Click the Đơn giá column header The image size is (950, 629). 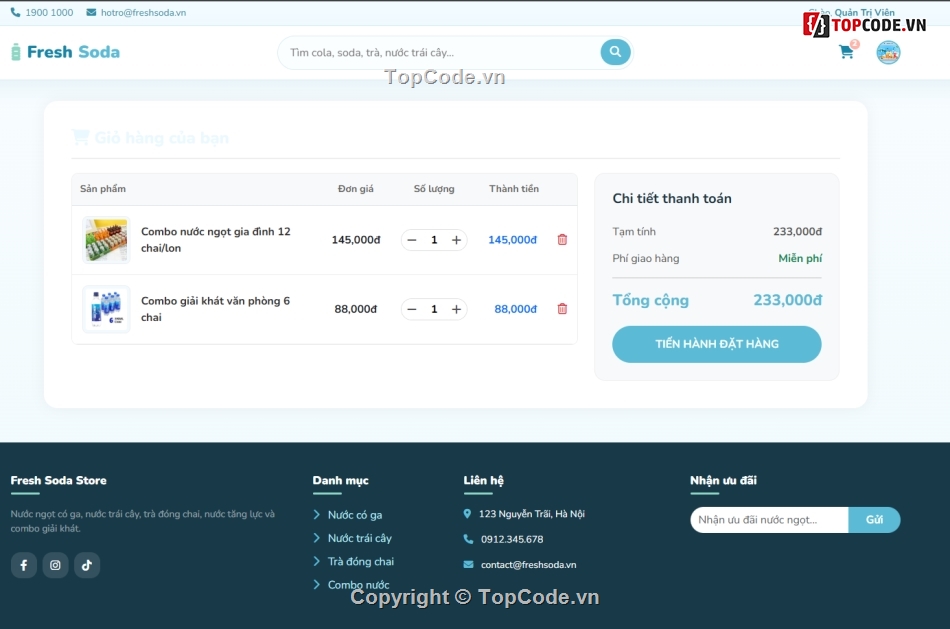(x=356, y=189)
